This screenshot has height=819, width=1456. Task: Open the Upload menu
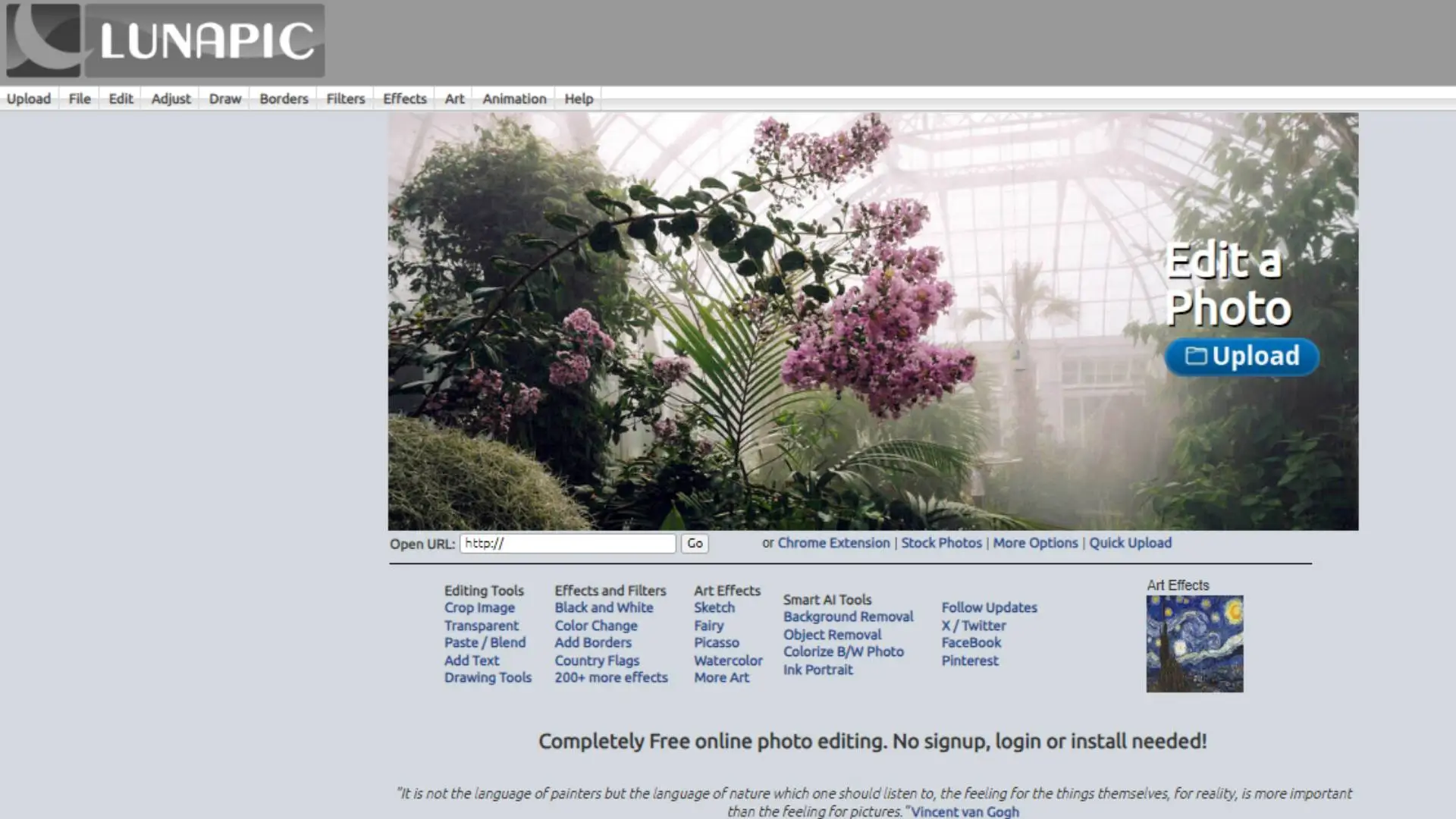coord(29,99)
